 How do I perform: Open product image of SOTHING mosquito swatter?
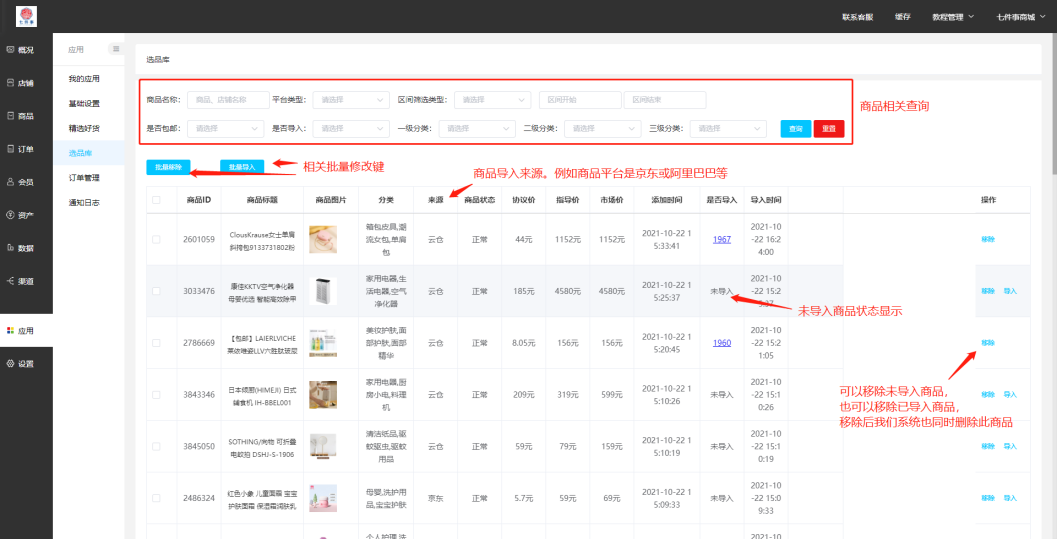coord(322,447)
